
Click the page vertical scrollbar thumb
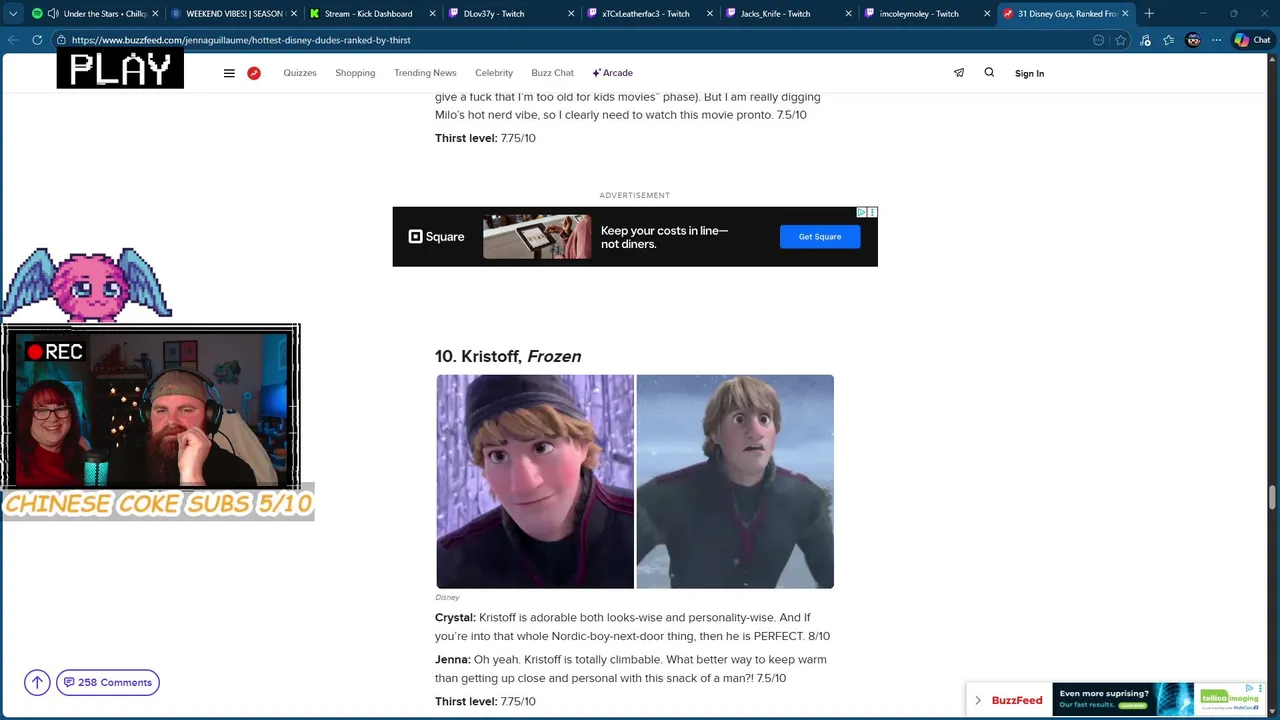click(x=1273, y=498)
